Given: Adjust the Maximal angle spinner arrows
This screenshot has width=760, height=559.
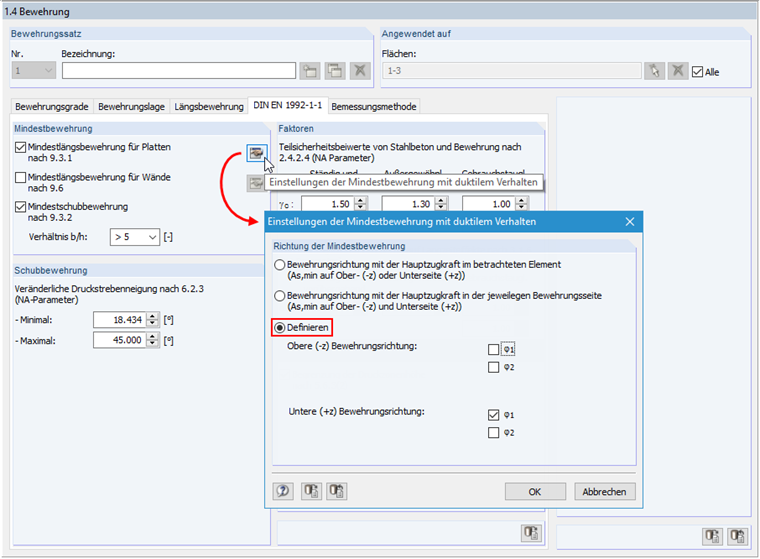Looking at the screenshot, I should (152, 340).
